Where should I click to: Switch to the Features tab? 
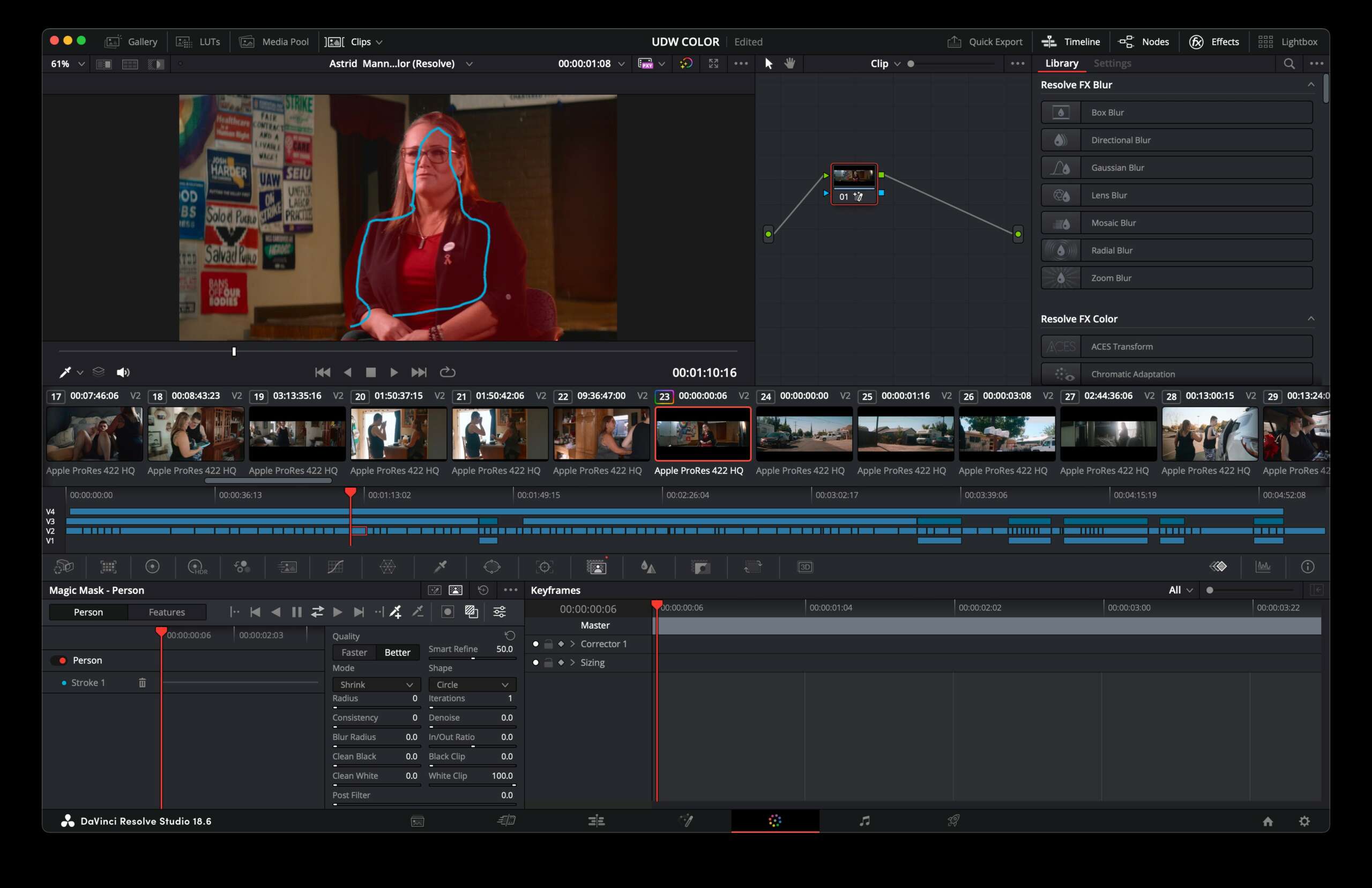(x=167, y=612)
